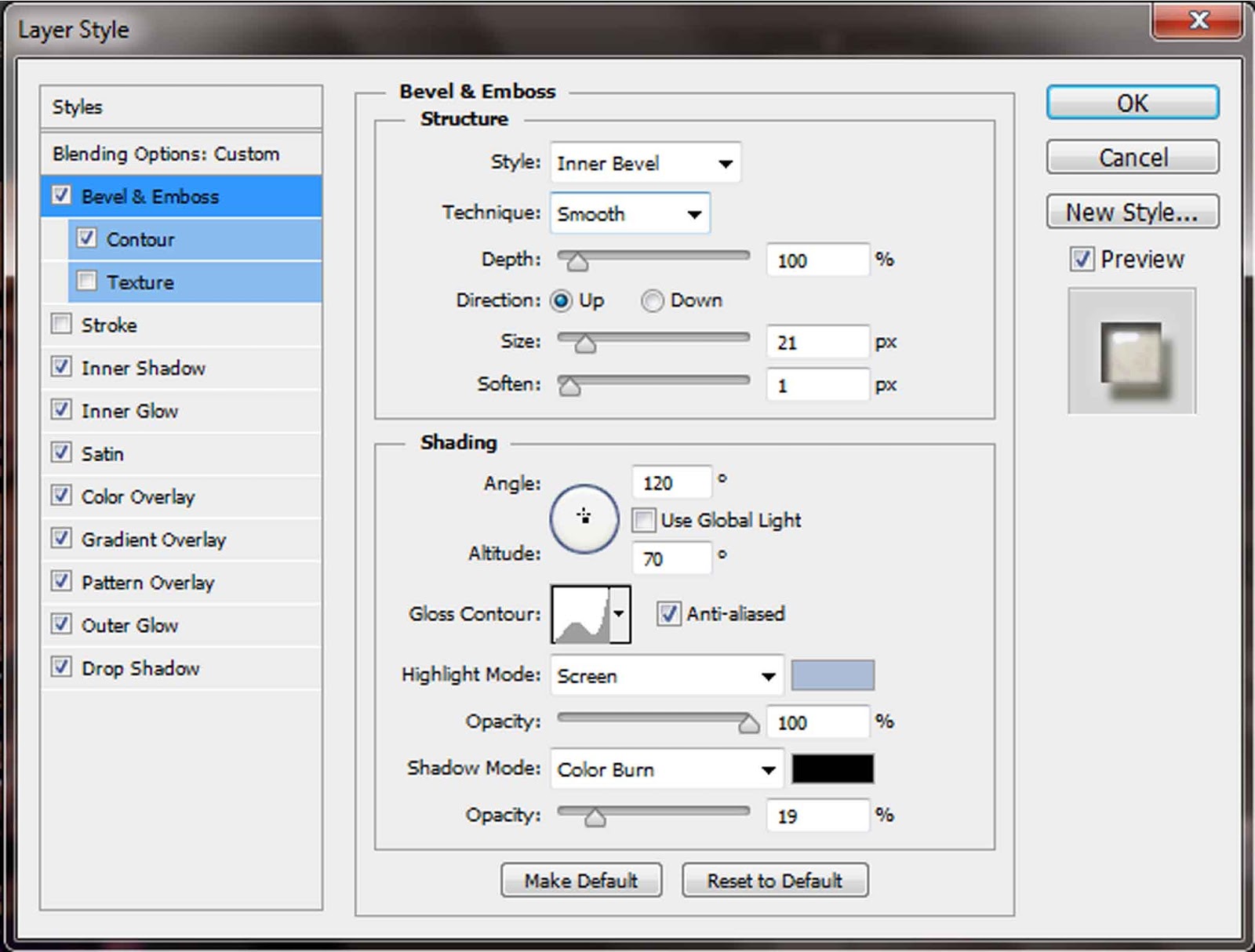Image resolution: width=1255 pixels, height=952 pixels.
Task: Open the Shadow Mode dropdown showing Color Burn
Action: 667,769
